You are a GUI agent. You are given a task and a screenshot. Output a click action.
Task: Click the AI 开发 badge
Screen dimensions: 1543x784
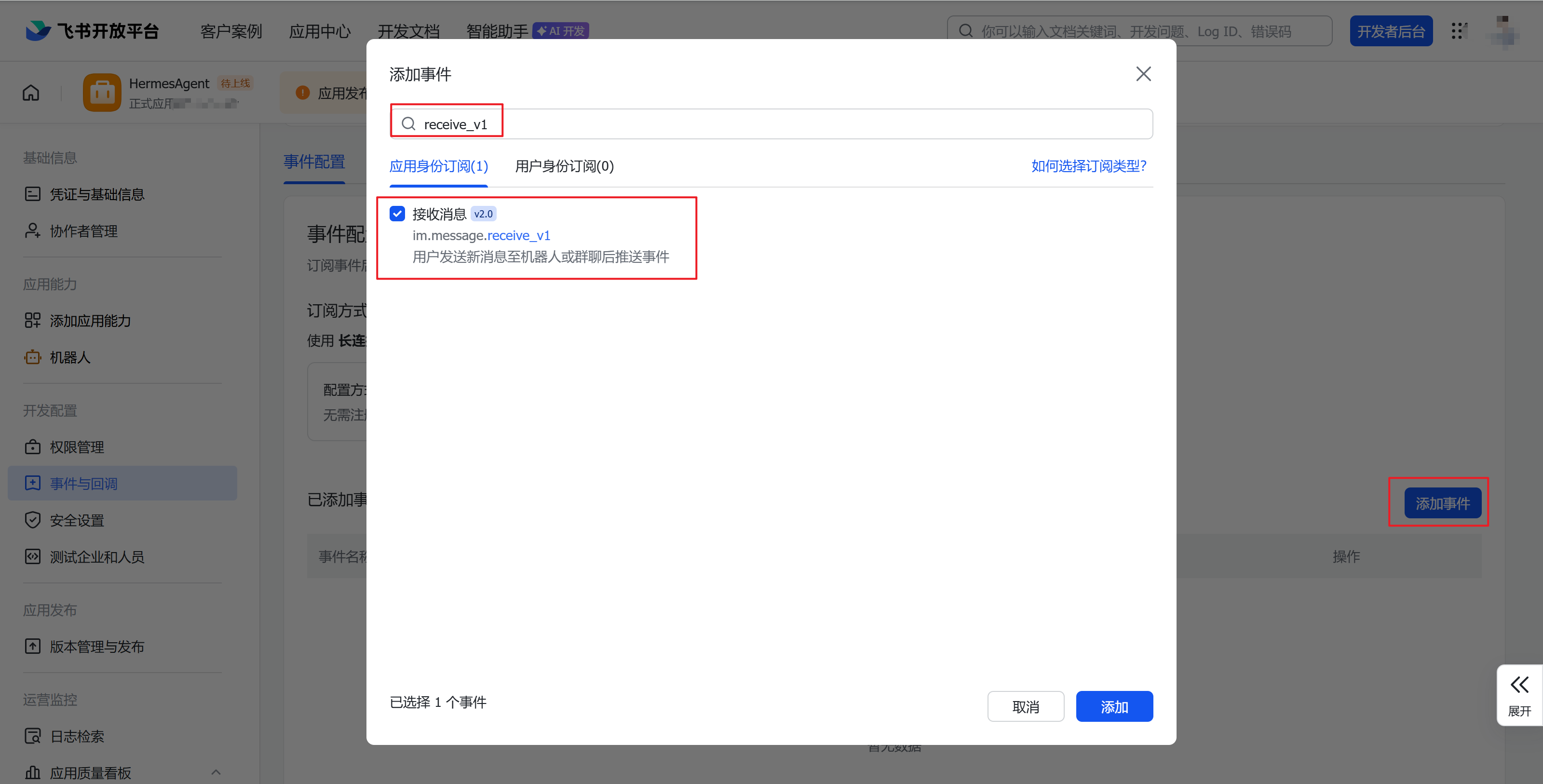pyautogui.click(x=561, y=30)
